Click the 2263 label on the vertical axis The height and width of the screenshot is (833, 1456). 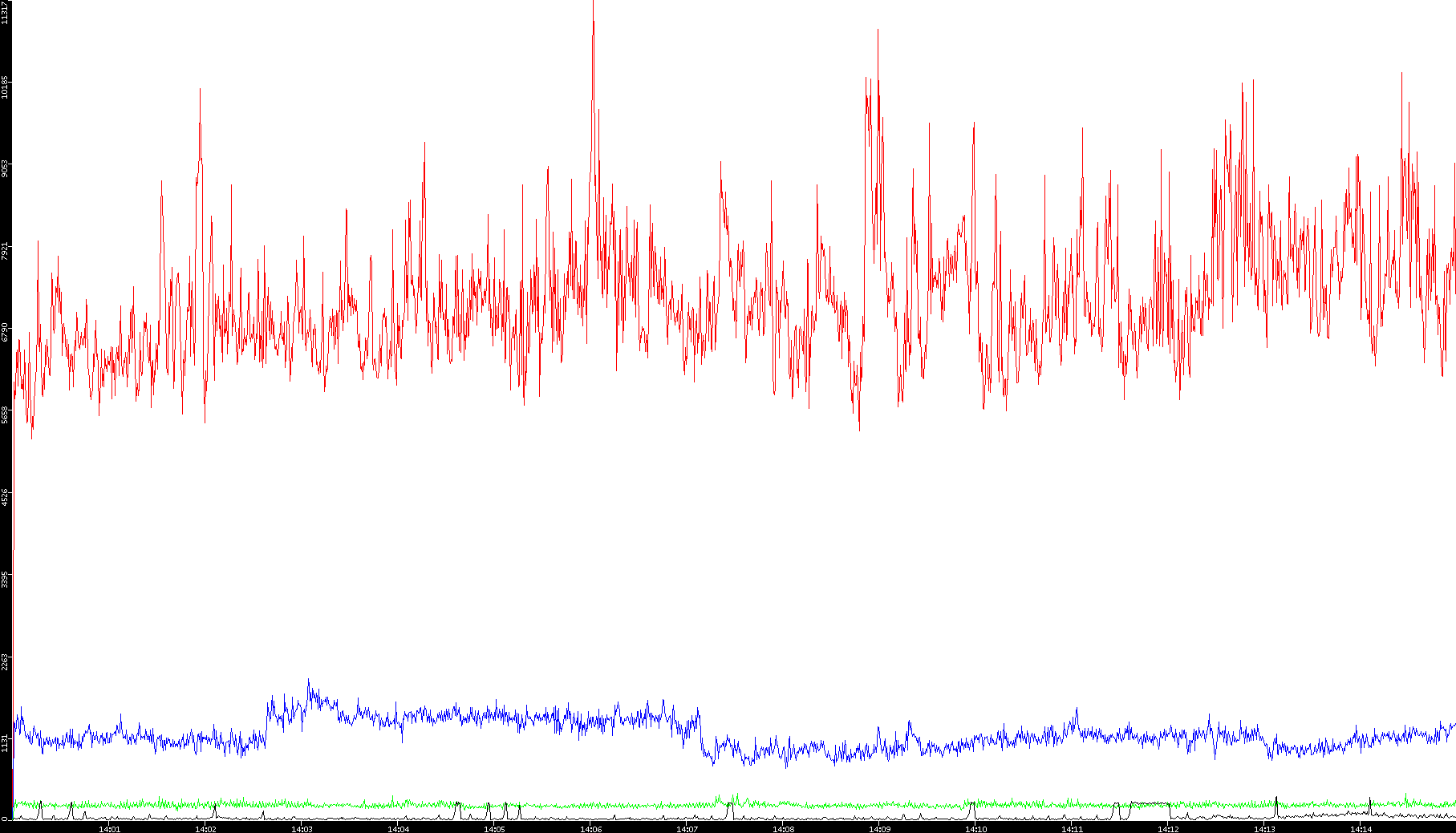point(6,661)
